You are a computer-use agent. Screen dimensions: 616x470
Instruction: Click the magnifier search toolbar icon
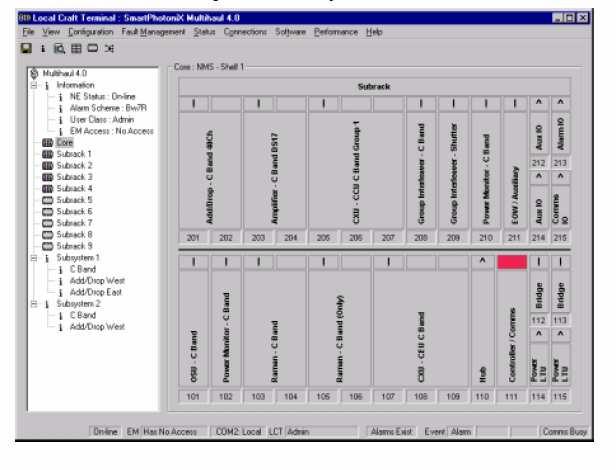point(59,49)
